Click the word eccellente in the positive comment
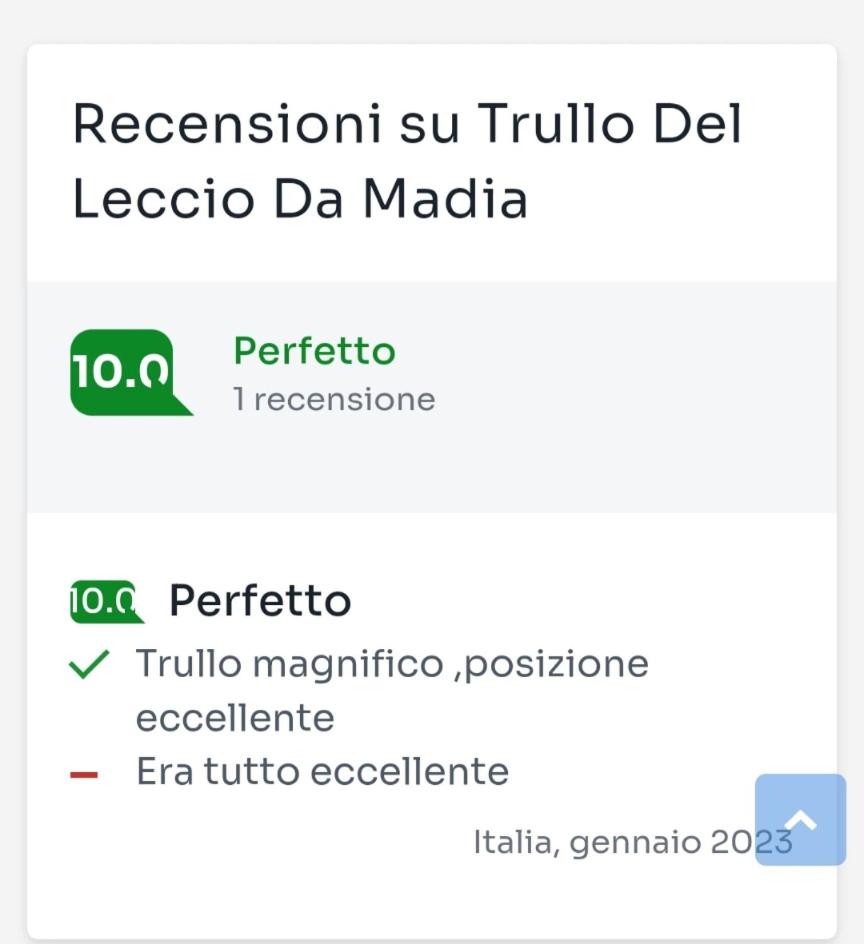The height and width of the screenshot is (944, 864). pyautogui.click(x=235, y=718)
